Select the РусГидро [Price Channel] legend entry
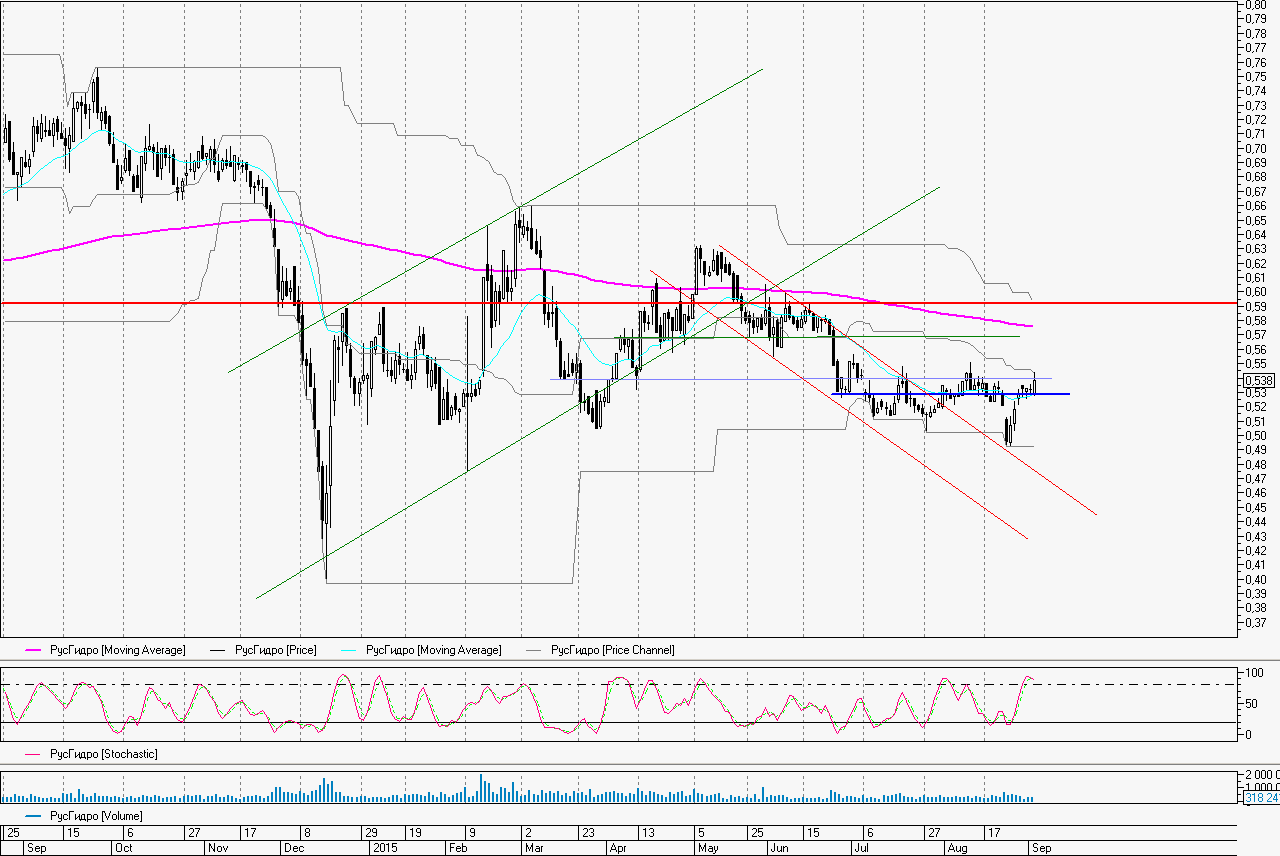The image size is (1280, 856). [x=612, y=651]
